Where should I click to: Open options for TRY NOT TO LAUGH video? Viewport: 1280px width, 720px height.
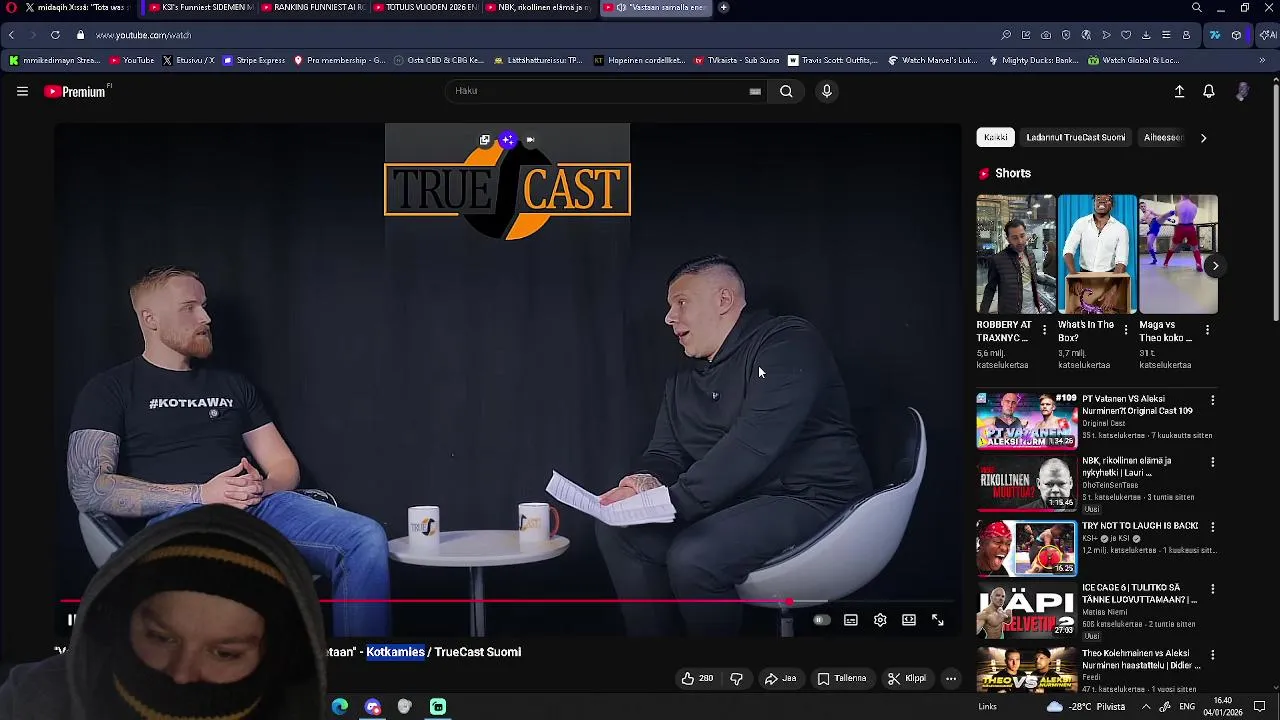pyautogui.click(x=1213, y=526)
